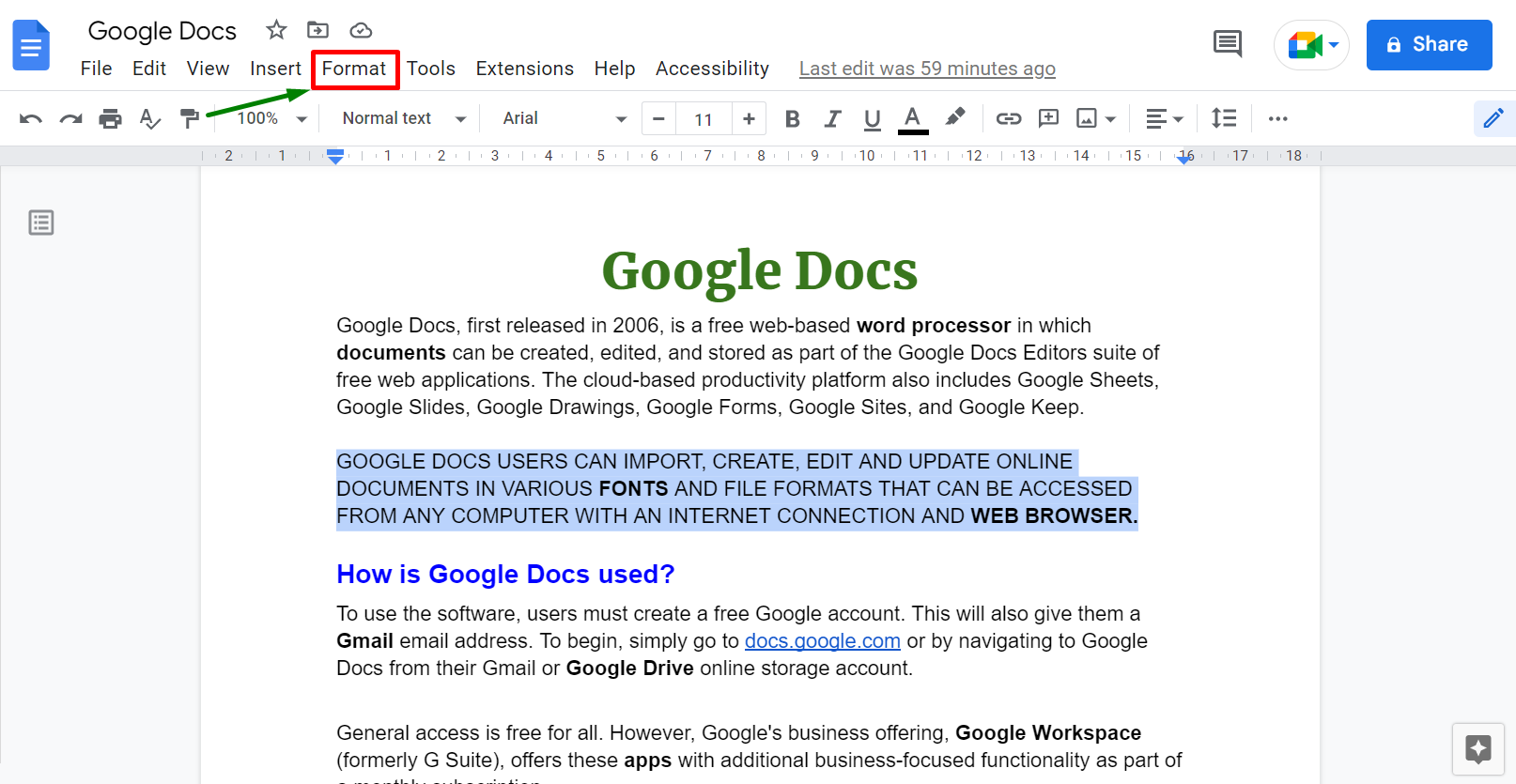
Task: Click the bold word 'FONTS'
Action: coord(634,489)
